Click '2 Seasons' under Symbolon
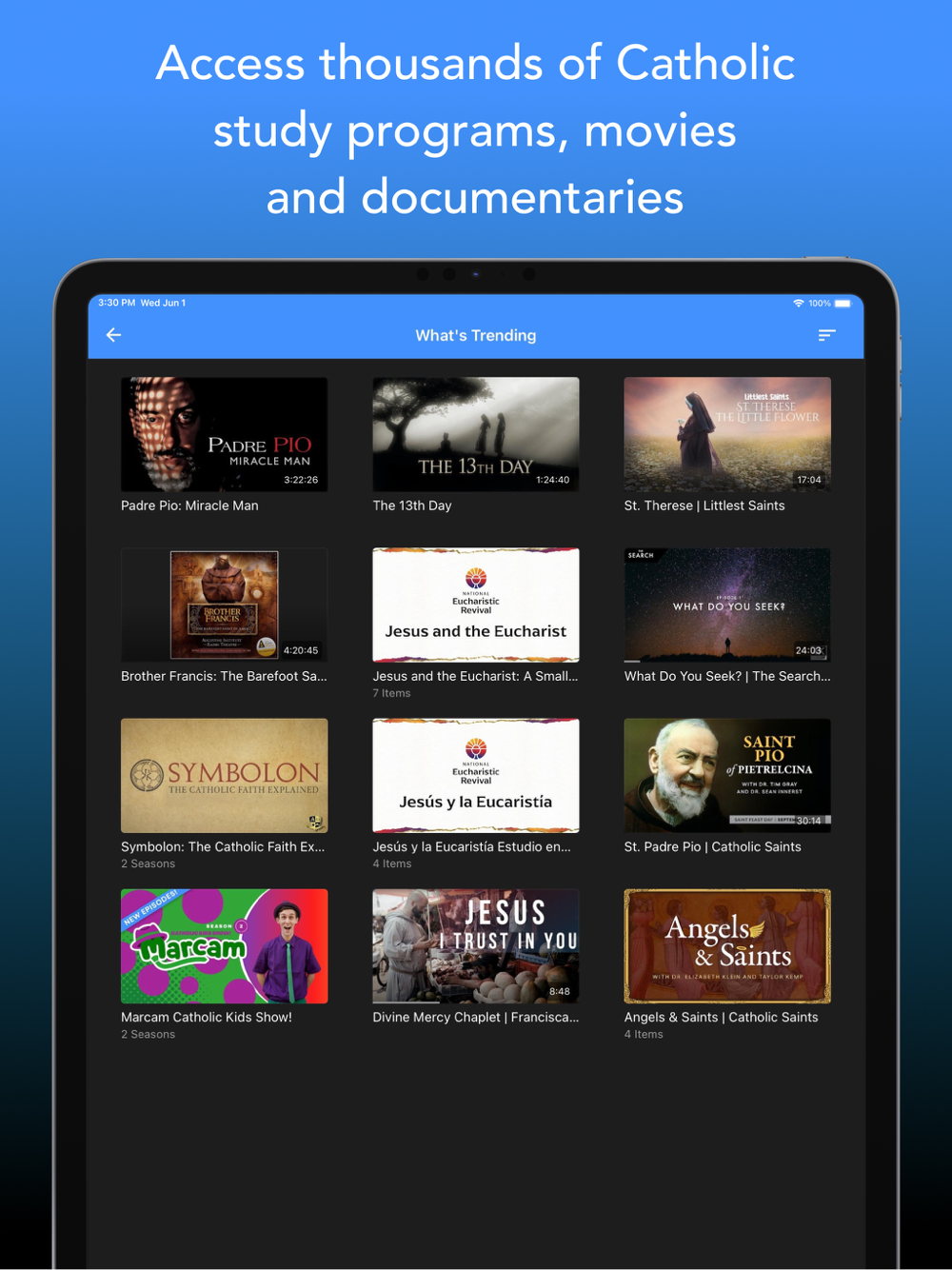 (148, 863)
